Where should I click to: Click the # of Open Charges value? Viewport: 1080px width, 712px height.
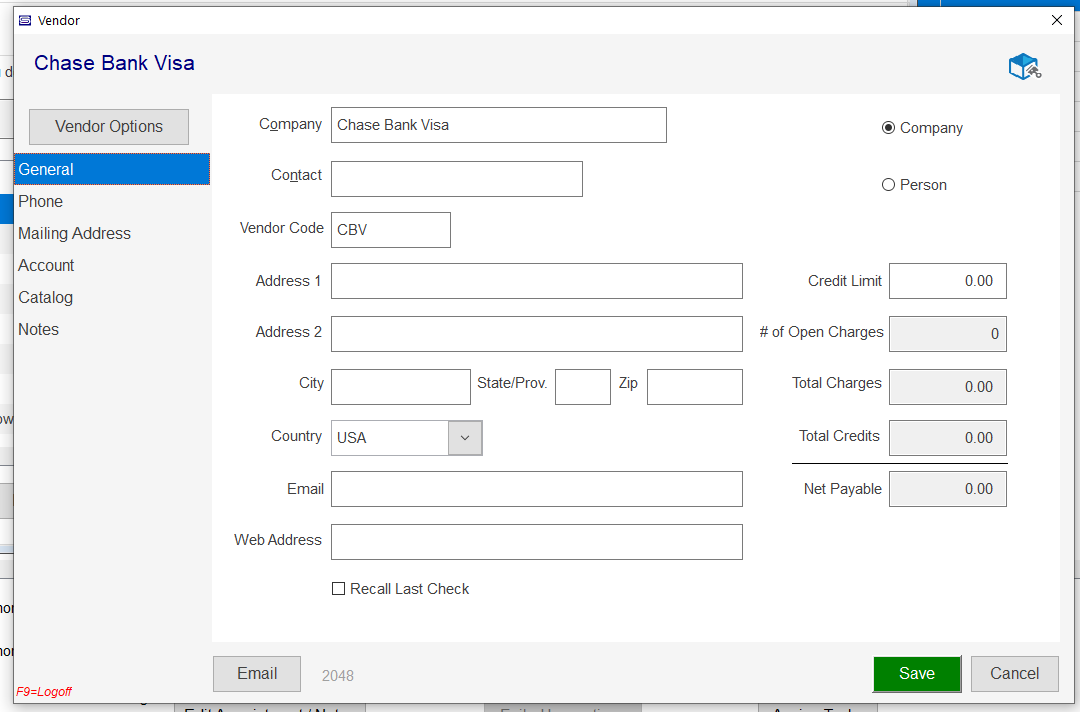click(x=948, y=334)
